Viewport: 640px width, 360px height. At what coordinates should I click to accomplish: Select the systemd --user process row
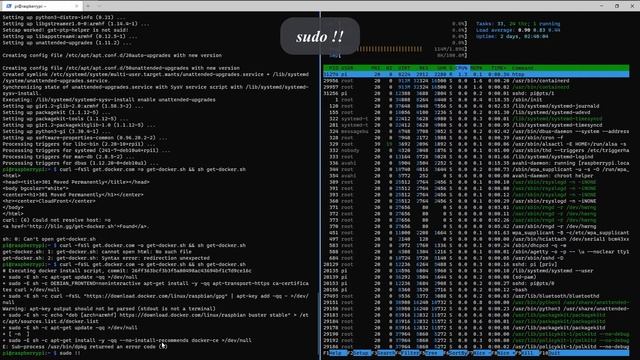click(476, 271)
